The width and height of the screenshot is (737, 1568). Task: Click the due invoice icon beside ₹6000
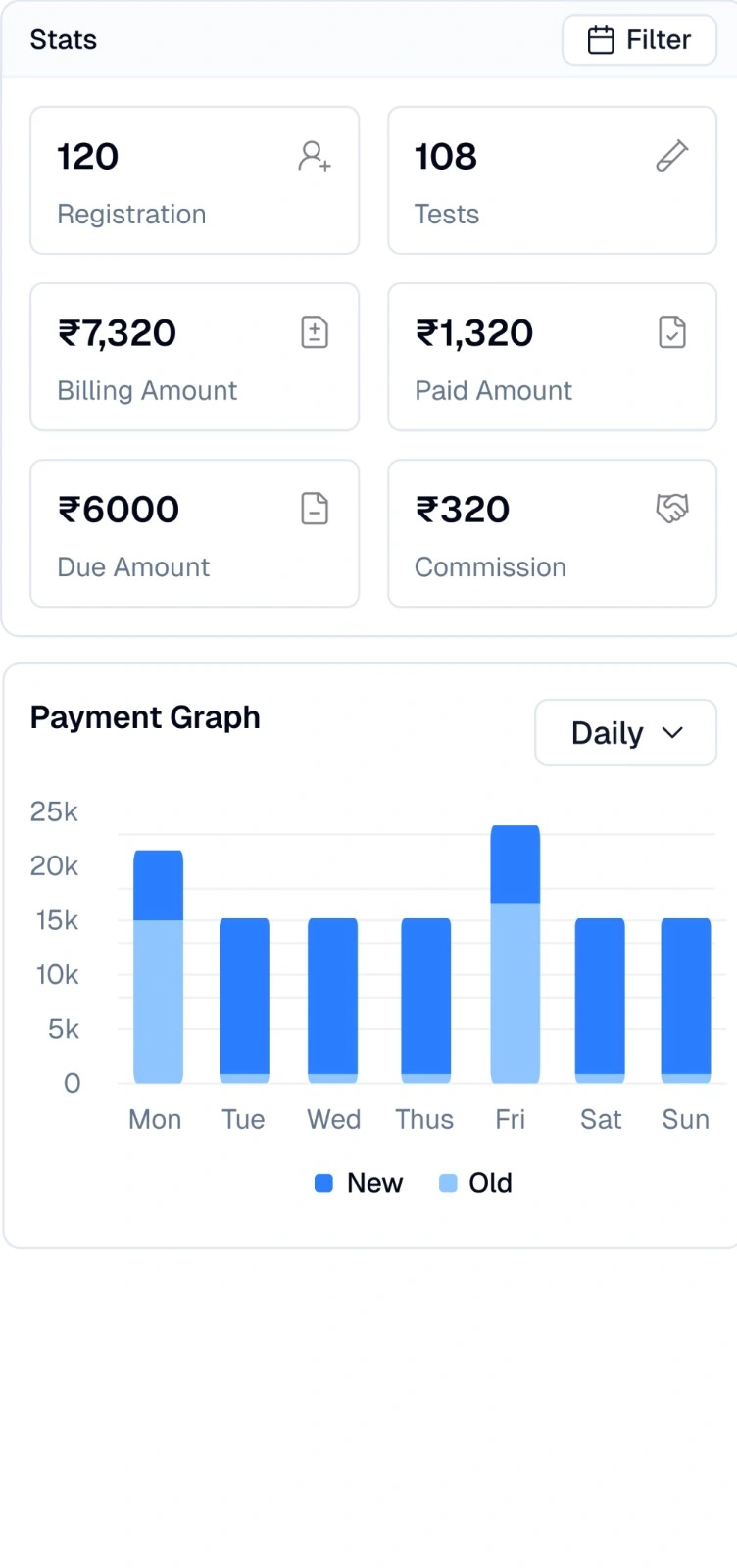[314, 508]
